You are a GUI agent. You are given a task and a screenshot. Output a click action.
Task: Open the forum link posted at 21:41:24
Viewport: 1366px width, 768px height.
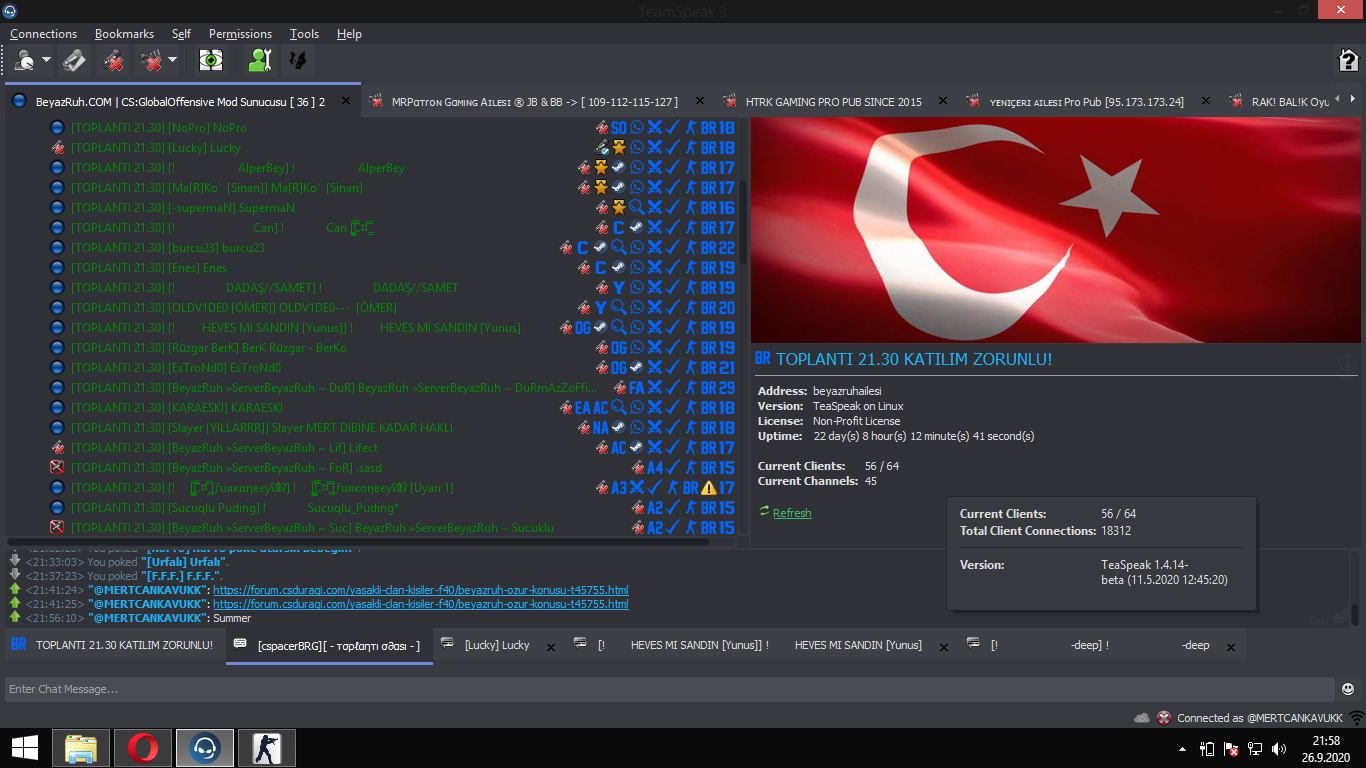point(421,590)
